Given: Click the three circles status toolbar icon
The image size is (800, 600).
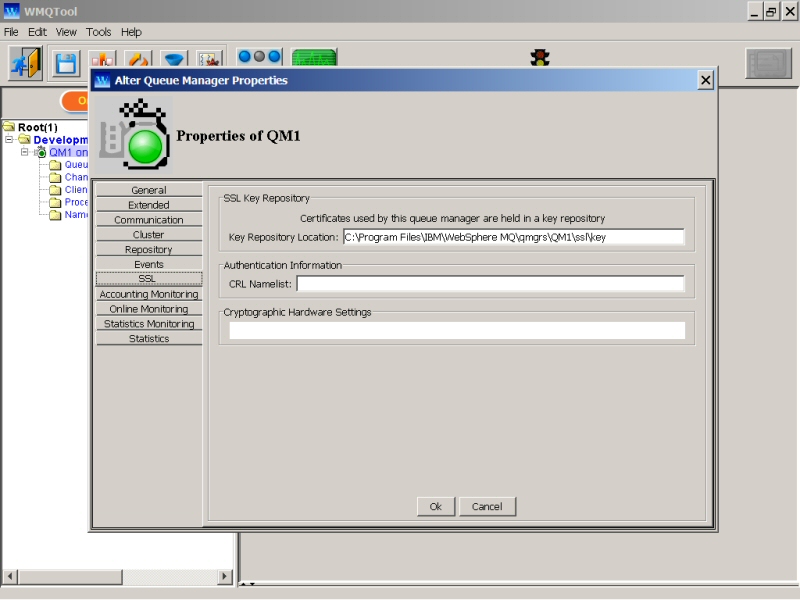Looking at the screenshot, I should coord(260,57).
